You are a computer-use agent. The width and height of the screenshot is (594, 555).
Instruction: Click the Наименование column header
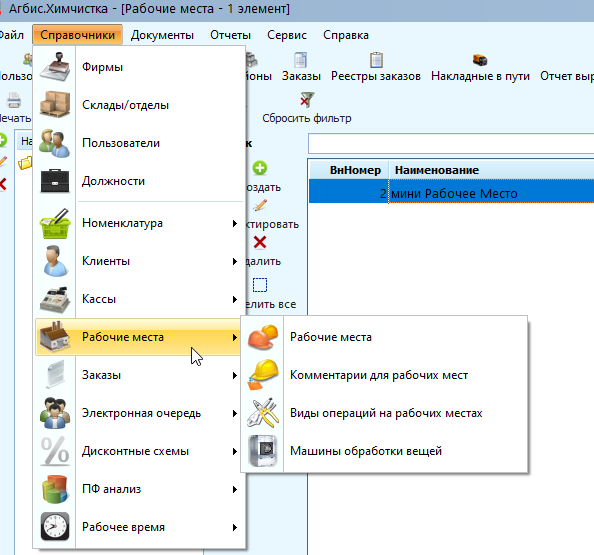click(491, 170)
